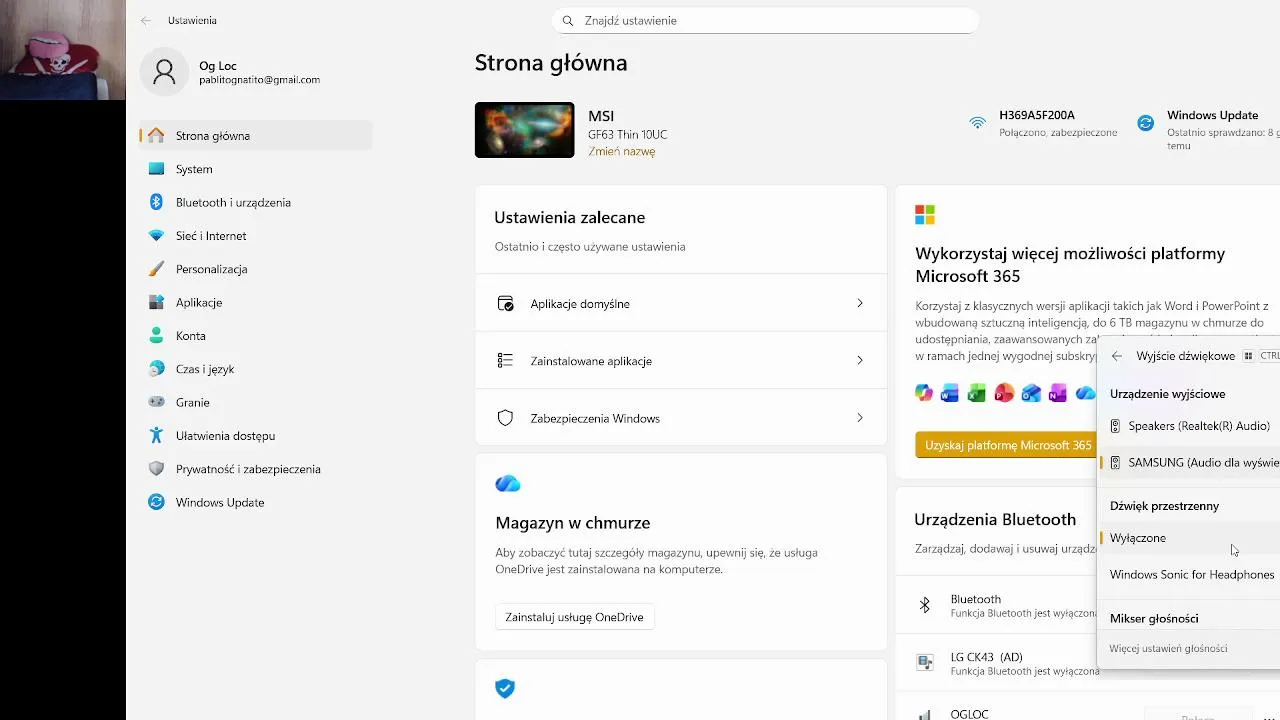Open the System settings icon
The height and width of the screenshot is (720, 1280).
coord(156,169)
